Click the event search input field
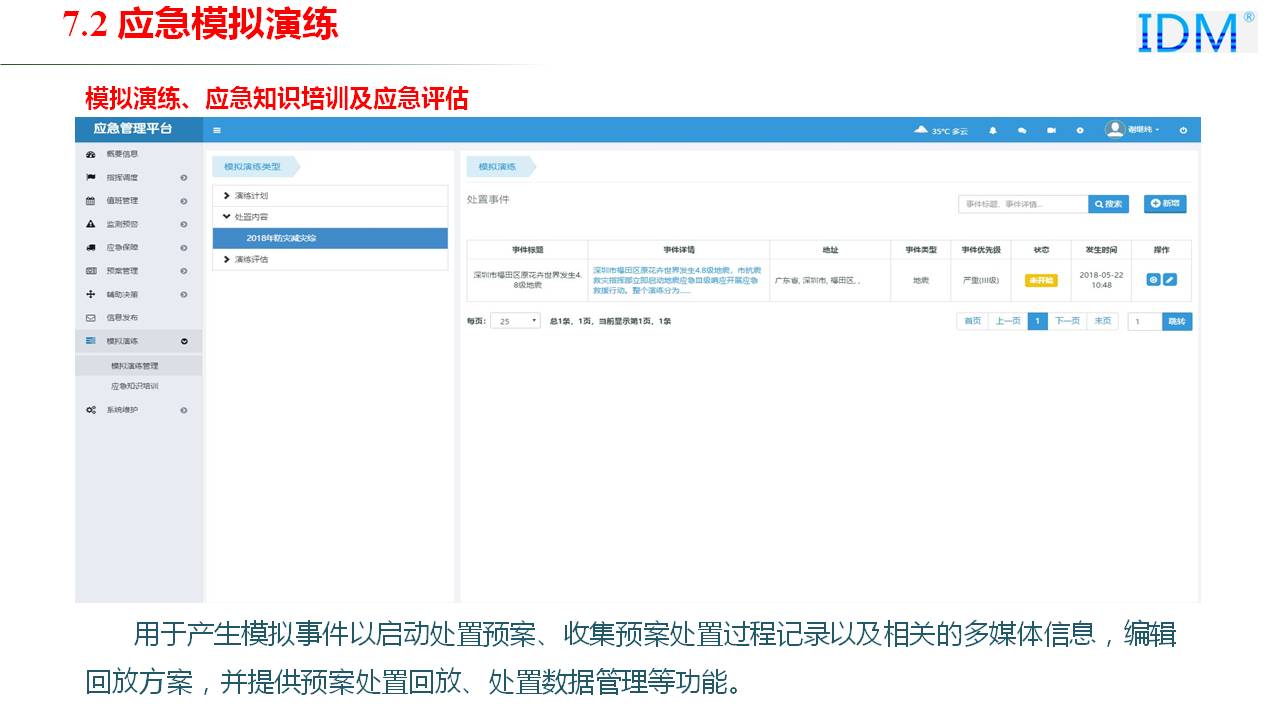Image resolution: width=1280 pixels, height=720 pixels. pyautogui.click(x=1022, y=204)
